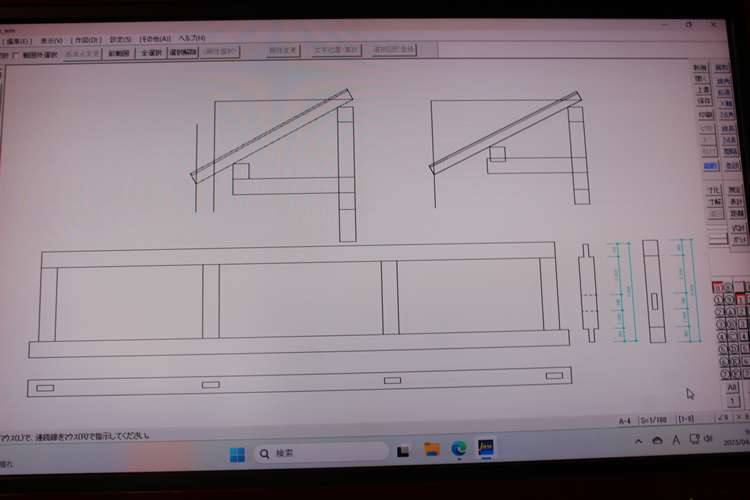
Task: Select the 測定 measurement tool
Action: click(736, 189)
